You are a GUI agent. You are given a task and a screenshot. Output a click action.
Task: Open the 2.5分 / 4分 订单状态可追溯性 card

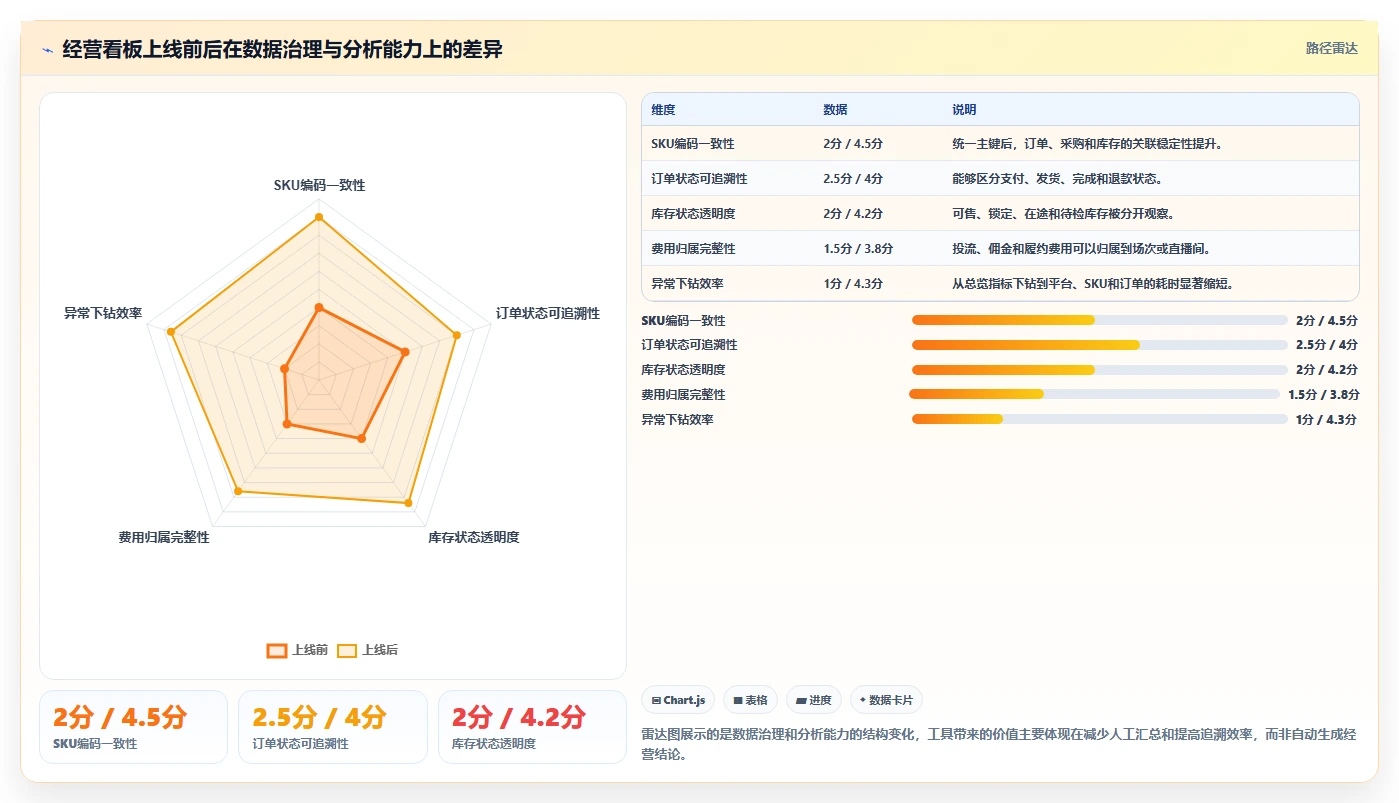point(333,727)
